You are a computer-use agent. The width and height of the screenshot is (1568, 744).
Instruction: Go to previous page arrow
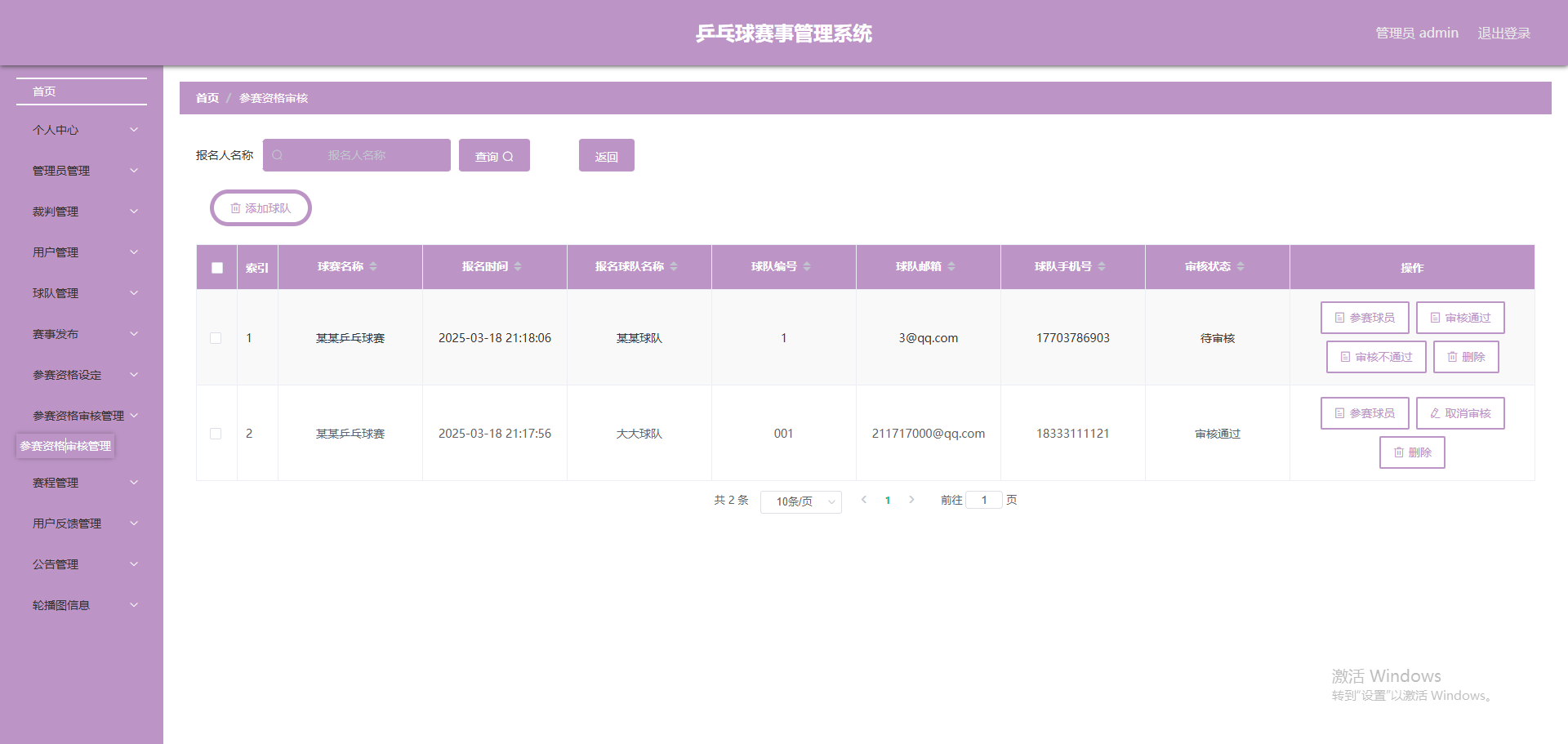[x=864, y=500]
